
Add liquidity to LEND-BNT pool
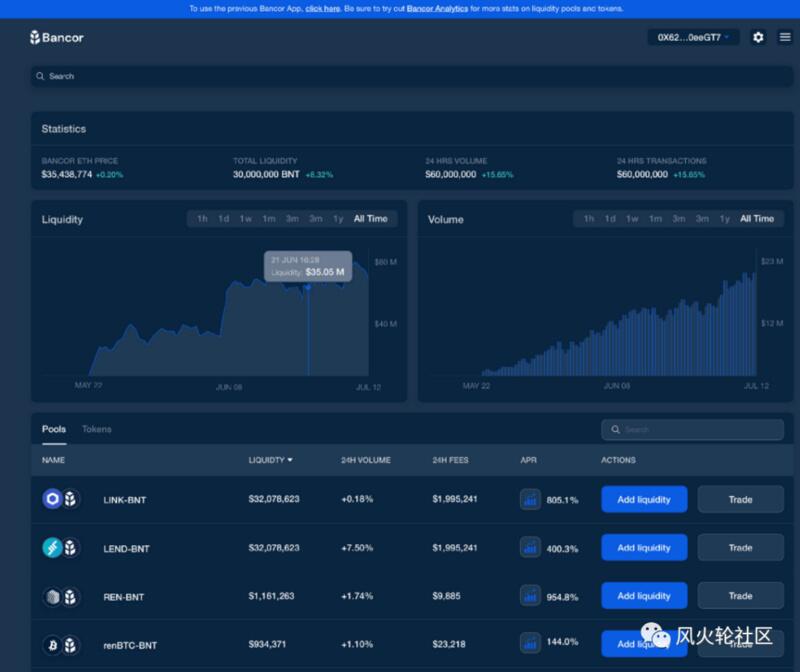click(644, 547)
